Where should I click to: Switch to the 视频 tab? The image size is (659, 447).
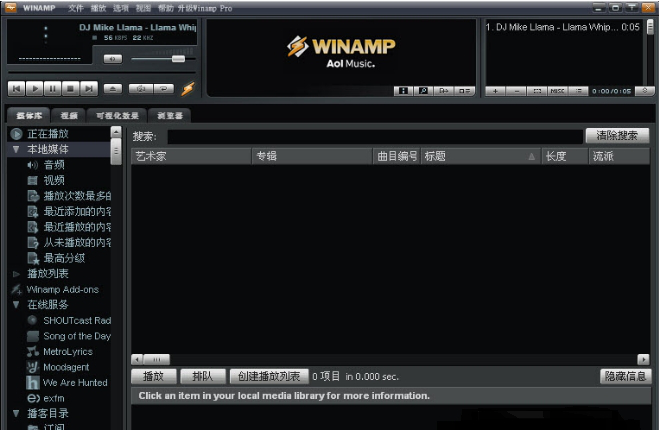coord(69,116)
